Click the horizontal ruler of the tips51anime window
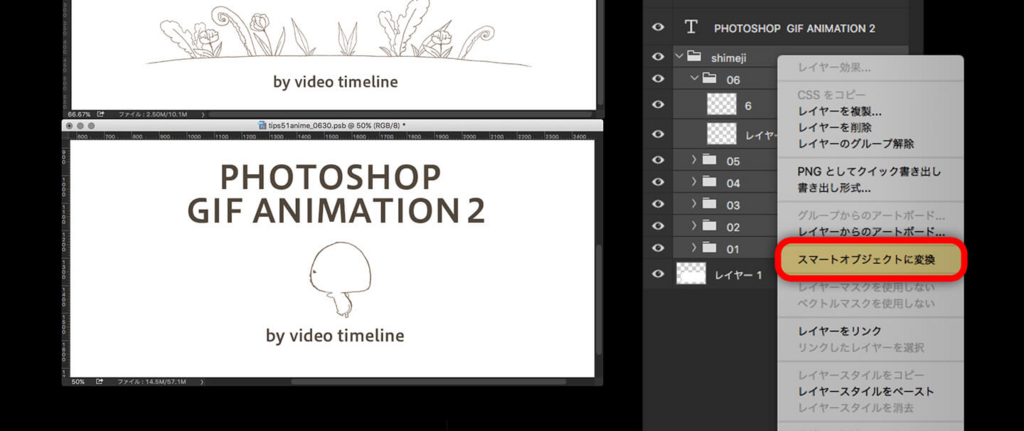The width and height of the screenshot is (1024, 431). pyautogui.click(x=332, y=136)
